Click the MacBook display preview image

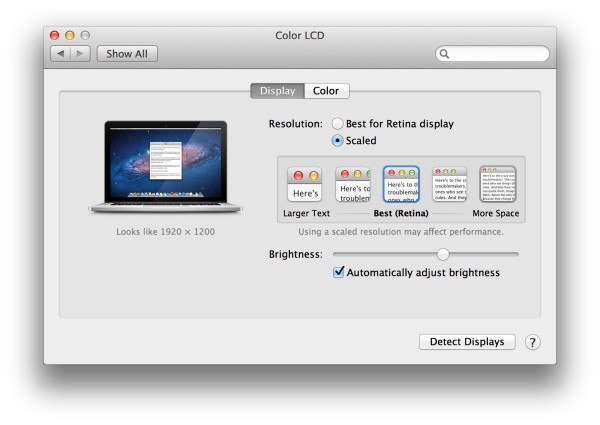tap(166, 166)
